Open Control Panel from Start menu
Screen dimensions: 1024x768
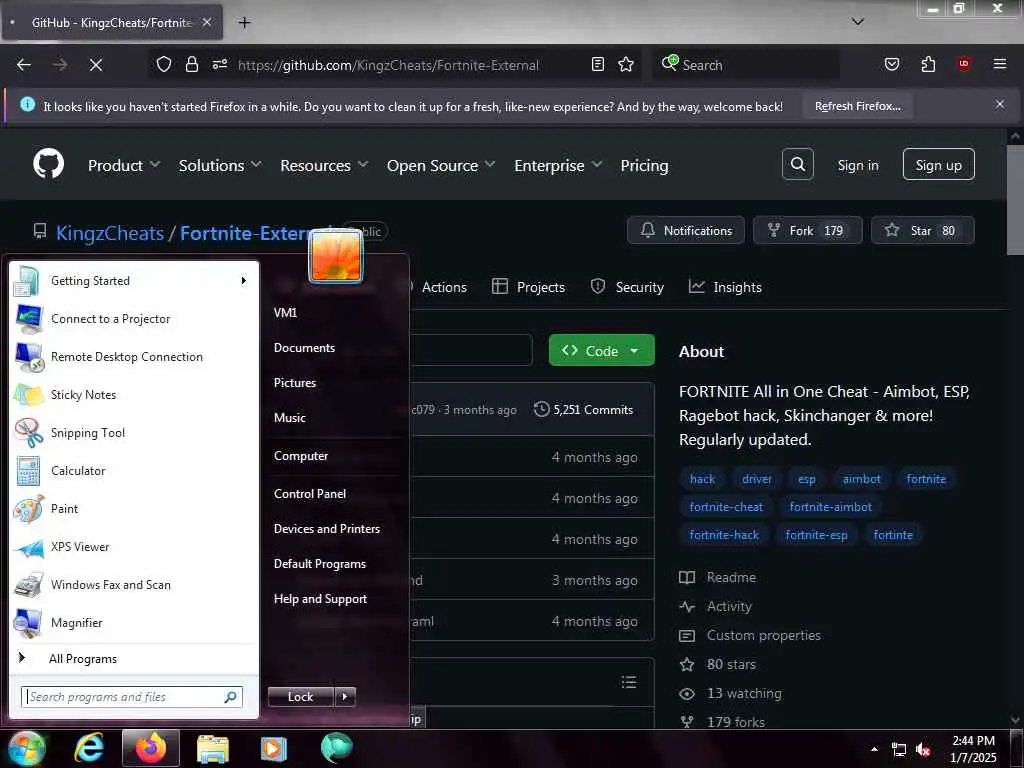(310, 494)
